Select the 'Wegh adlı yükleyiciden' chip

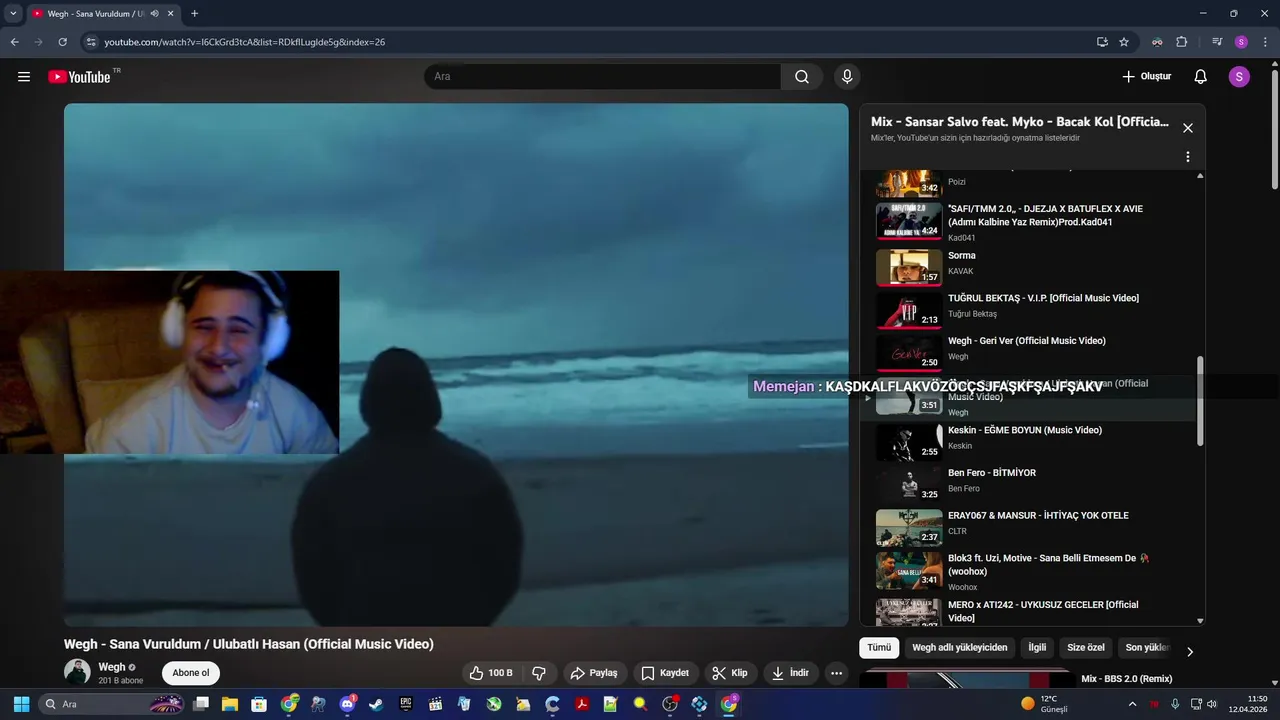pos(960,648)
